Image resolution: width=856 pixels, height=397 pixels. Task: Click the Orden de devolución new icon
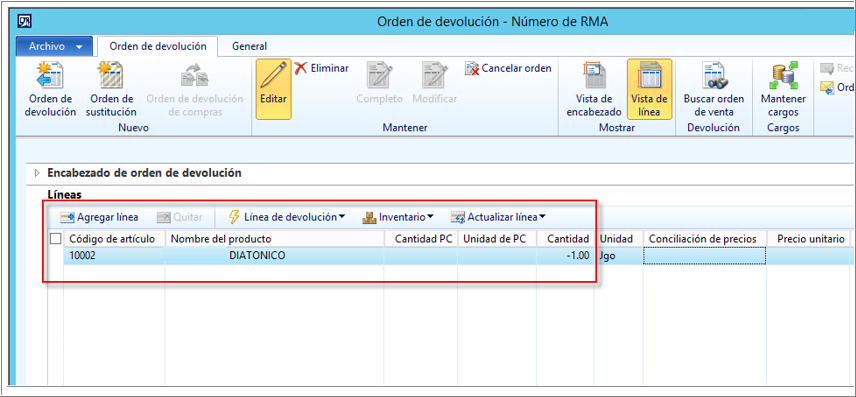[x=50, y=90]
